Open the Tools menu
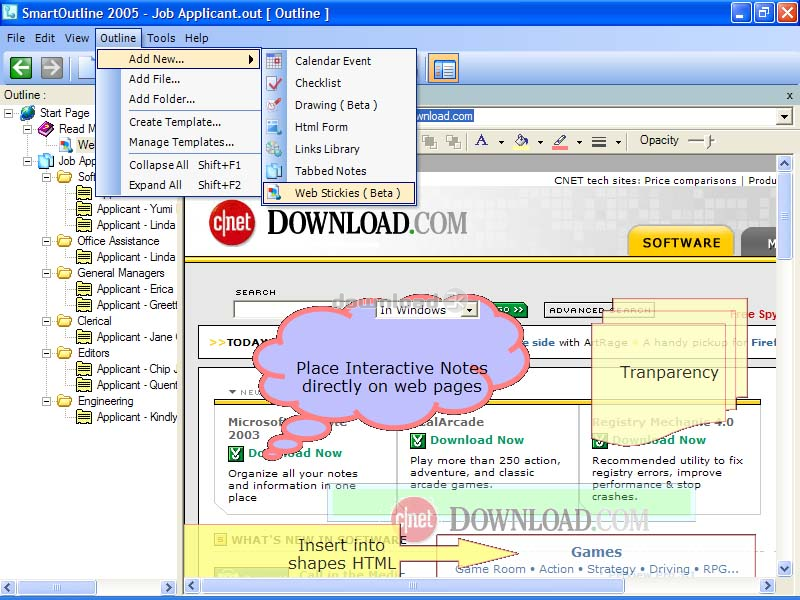Image resolution: width=800 pixels, height=600 pixels. tap(161, 38)
